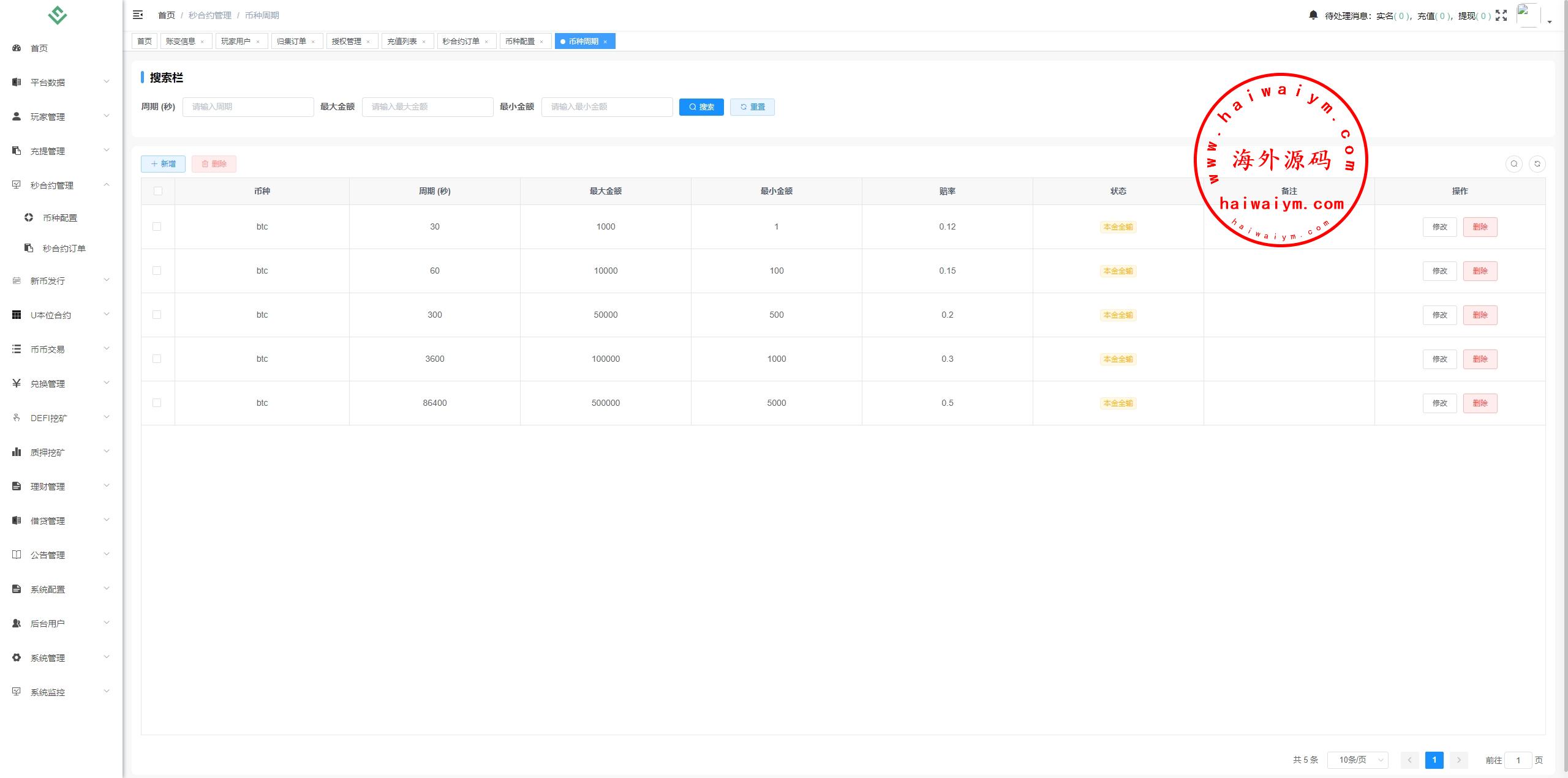Screen dimensions: 1568x778
Task: Go to 首页 in sidebar
Action: point(39,48)
